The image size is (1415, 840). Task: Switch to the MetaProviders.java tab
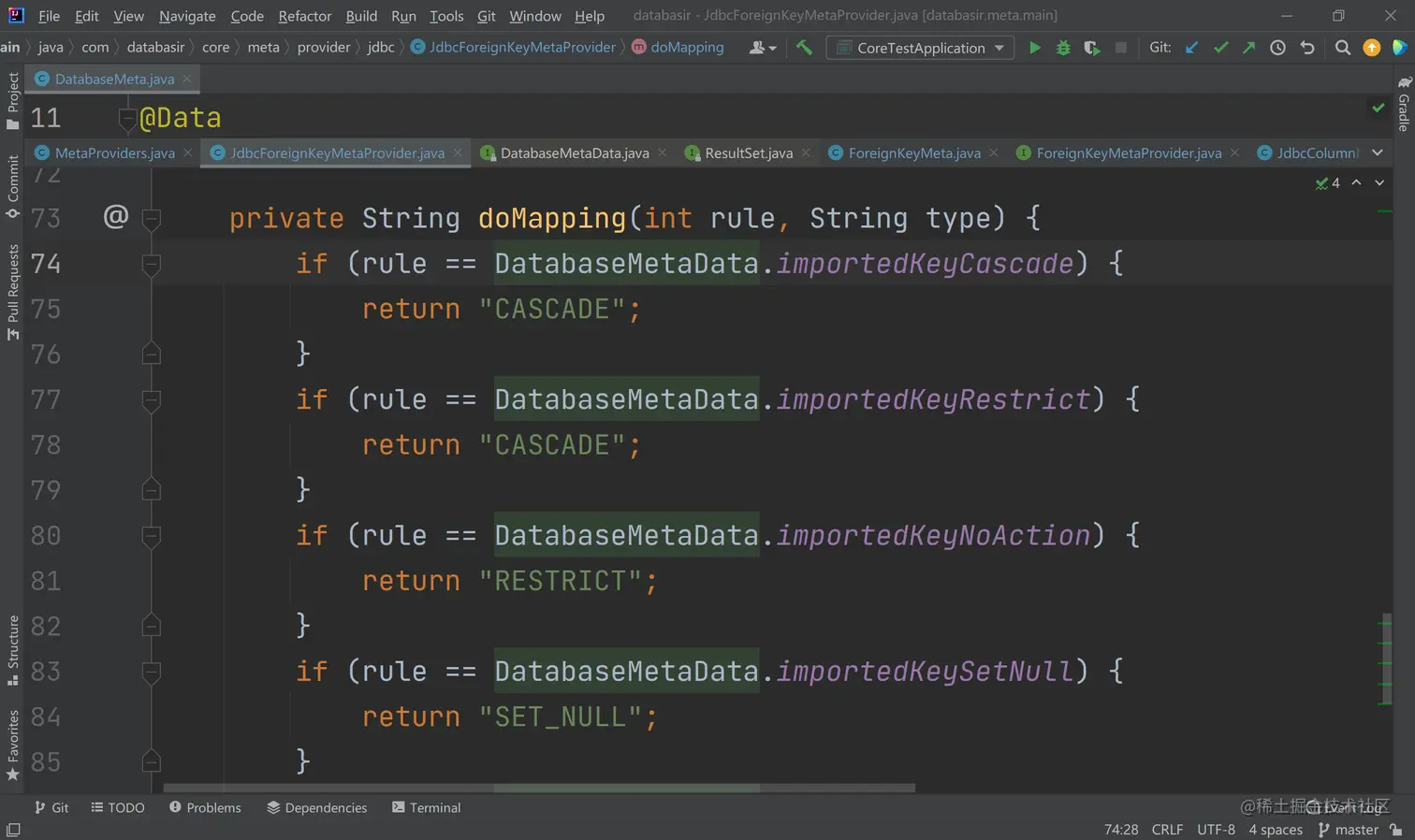tap(114, 152)
